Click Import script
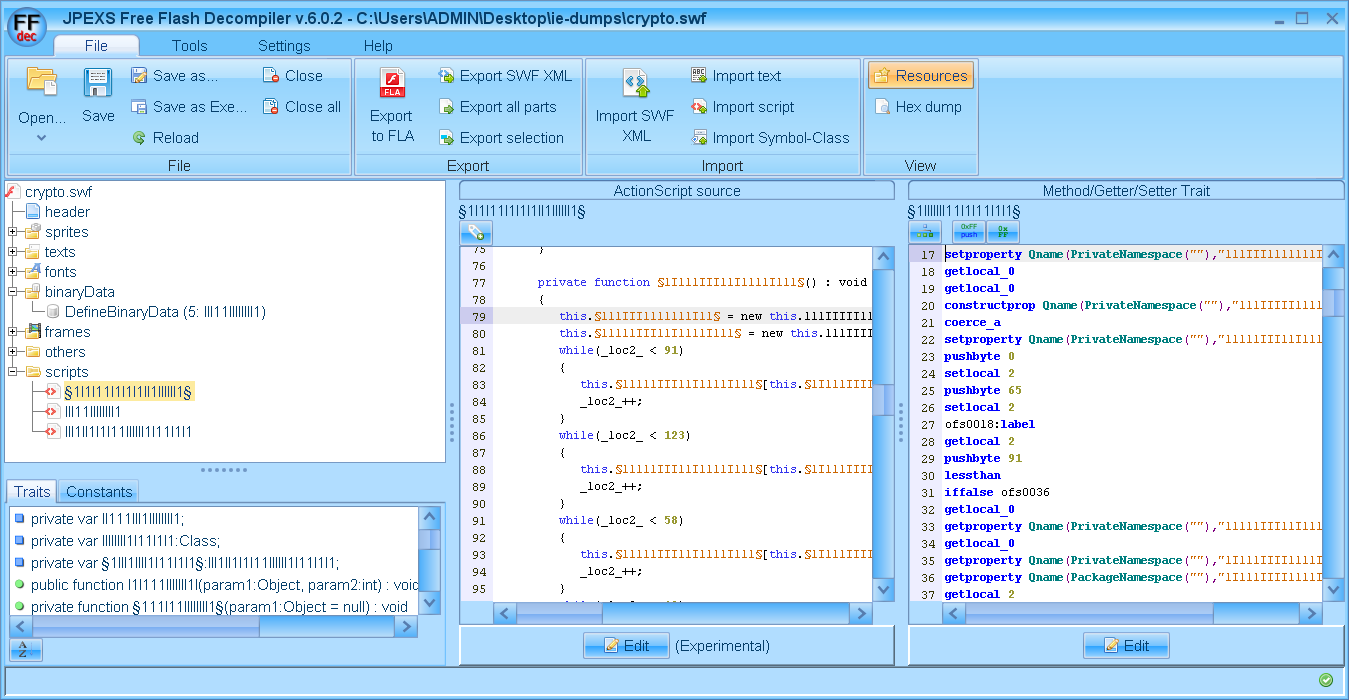This screenshot has width=1349, height=700. click(x=742, y=107)
